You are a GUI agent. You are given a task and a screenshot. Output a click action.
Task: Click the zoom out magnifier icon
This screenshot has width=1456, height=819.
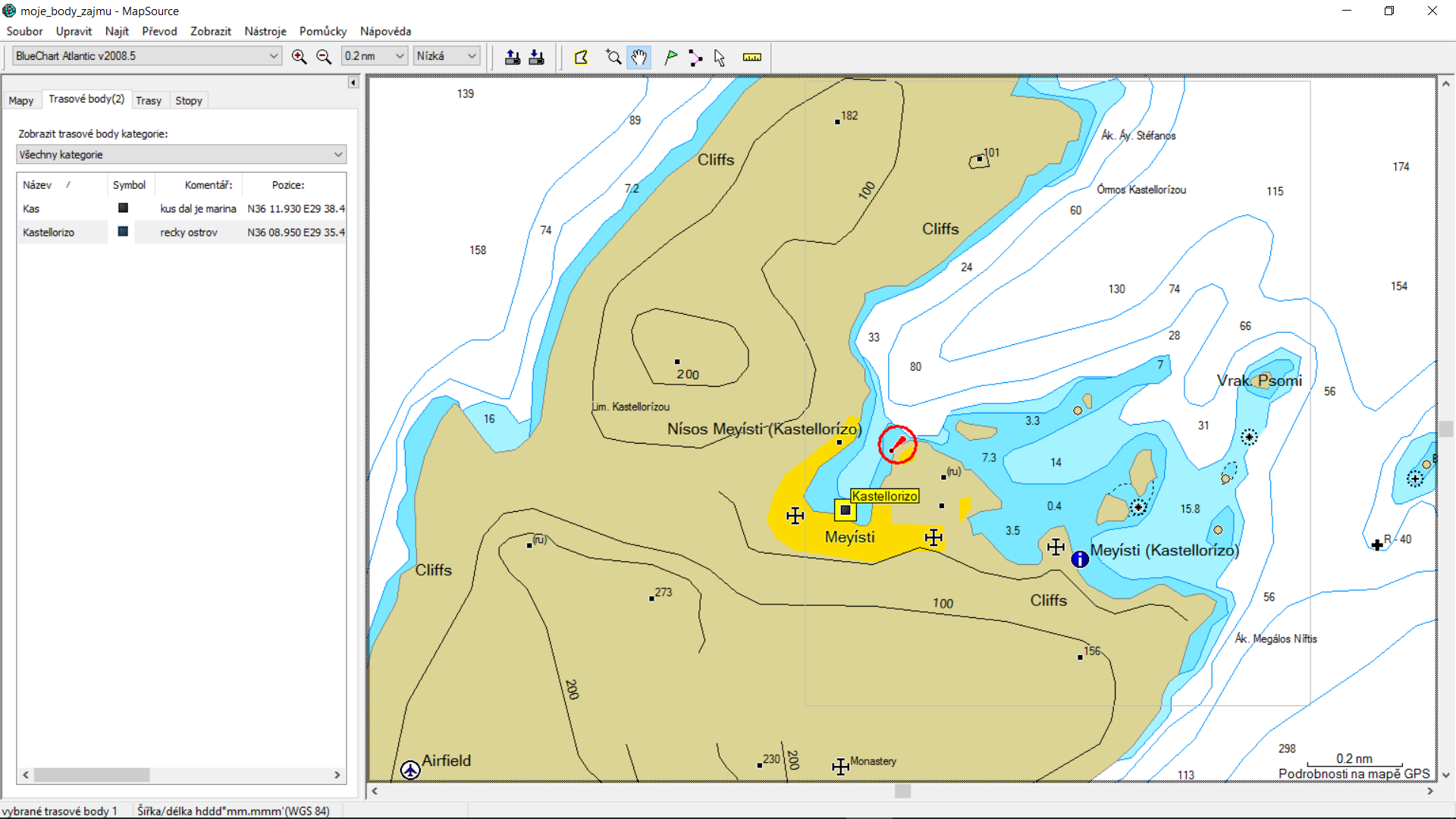click(x=324, y=57)
